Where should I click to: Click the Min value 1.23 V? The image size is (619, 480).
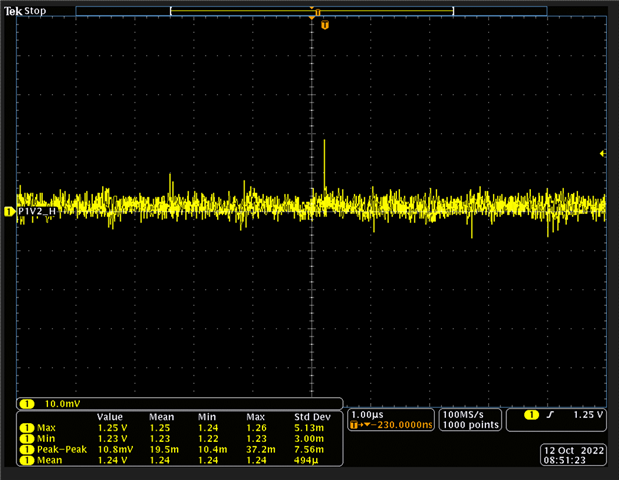[113, 439]
